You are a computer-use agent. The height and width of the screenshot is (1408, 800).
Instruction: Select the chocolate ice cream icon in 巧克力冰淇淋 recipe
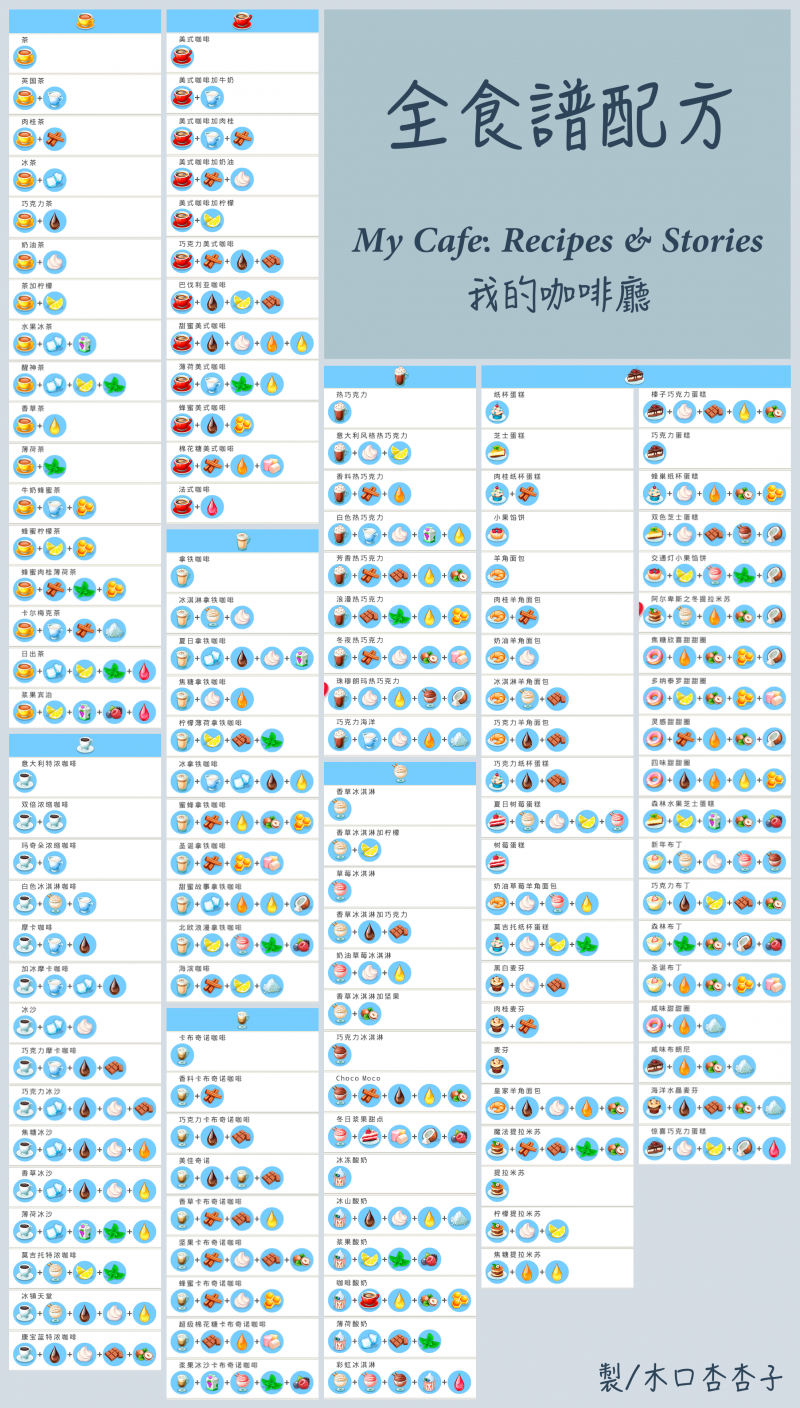point(339,1055)
